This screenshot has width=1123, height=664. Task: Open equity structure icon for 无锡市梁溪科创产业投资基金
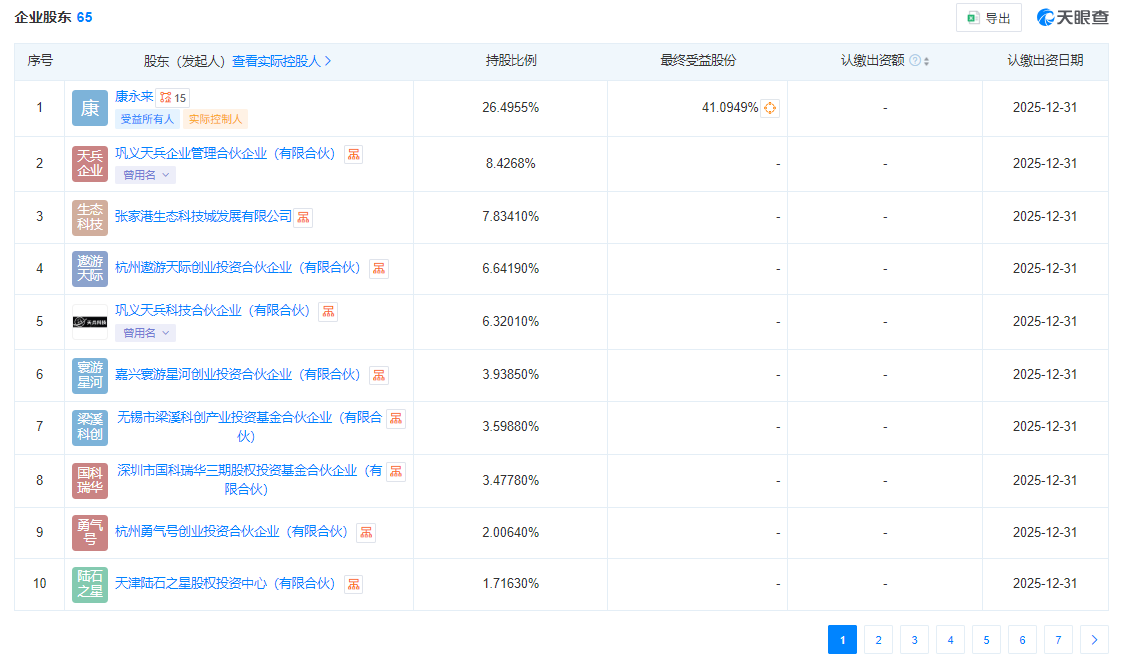point(395,419)
